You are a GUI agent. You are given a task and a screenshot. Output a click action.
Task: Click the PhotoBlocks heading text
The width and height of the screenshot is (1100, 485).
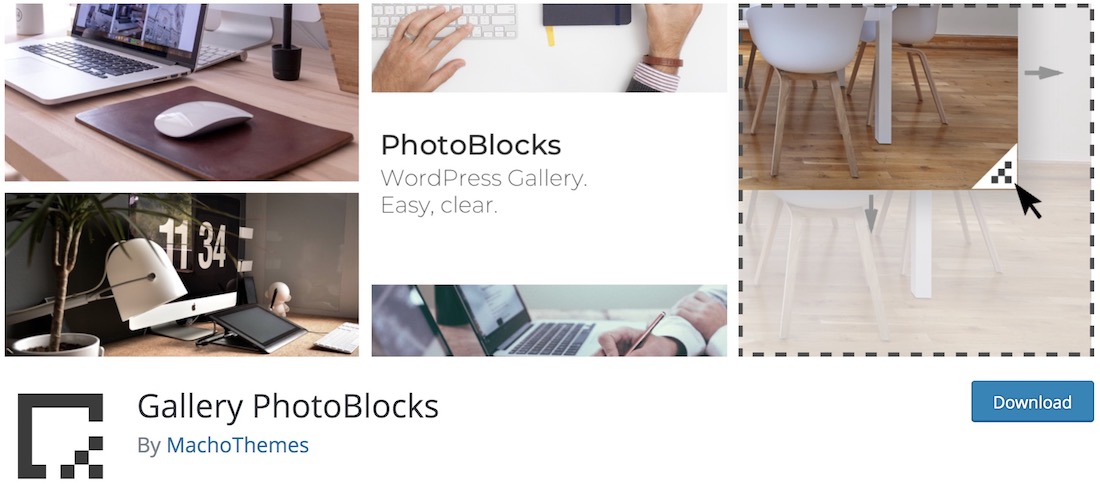point(471,145)
